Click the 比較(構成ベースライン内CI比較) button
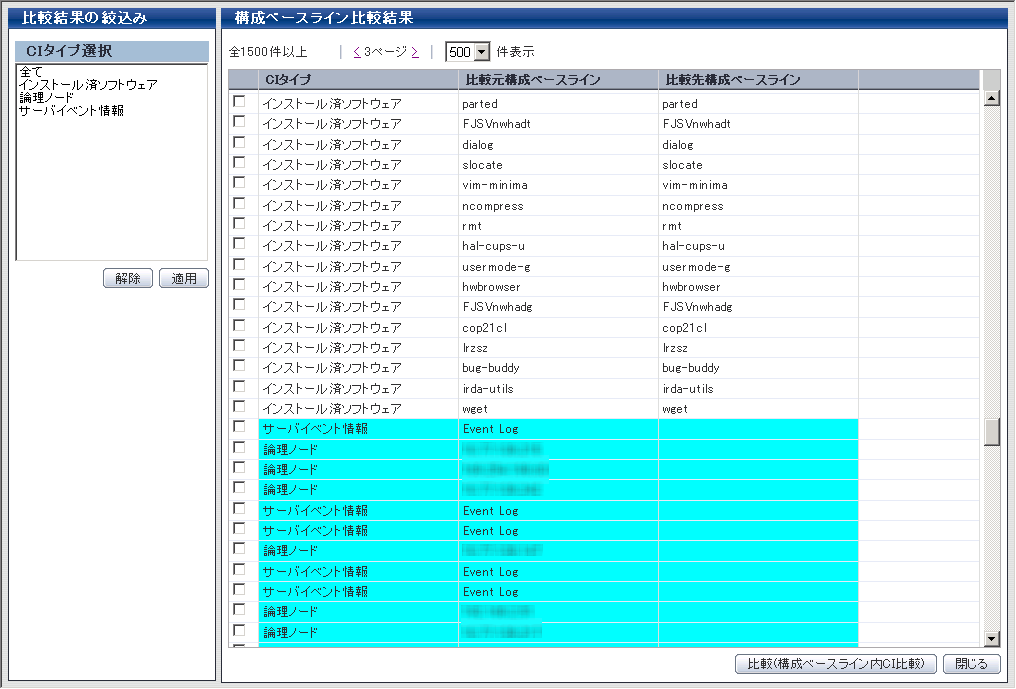1016x689 pixels. point(836,664)
